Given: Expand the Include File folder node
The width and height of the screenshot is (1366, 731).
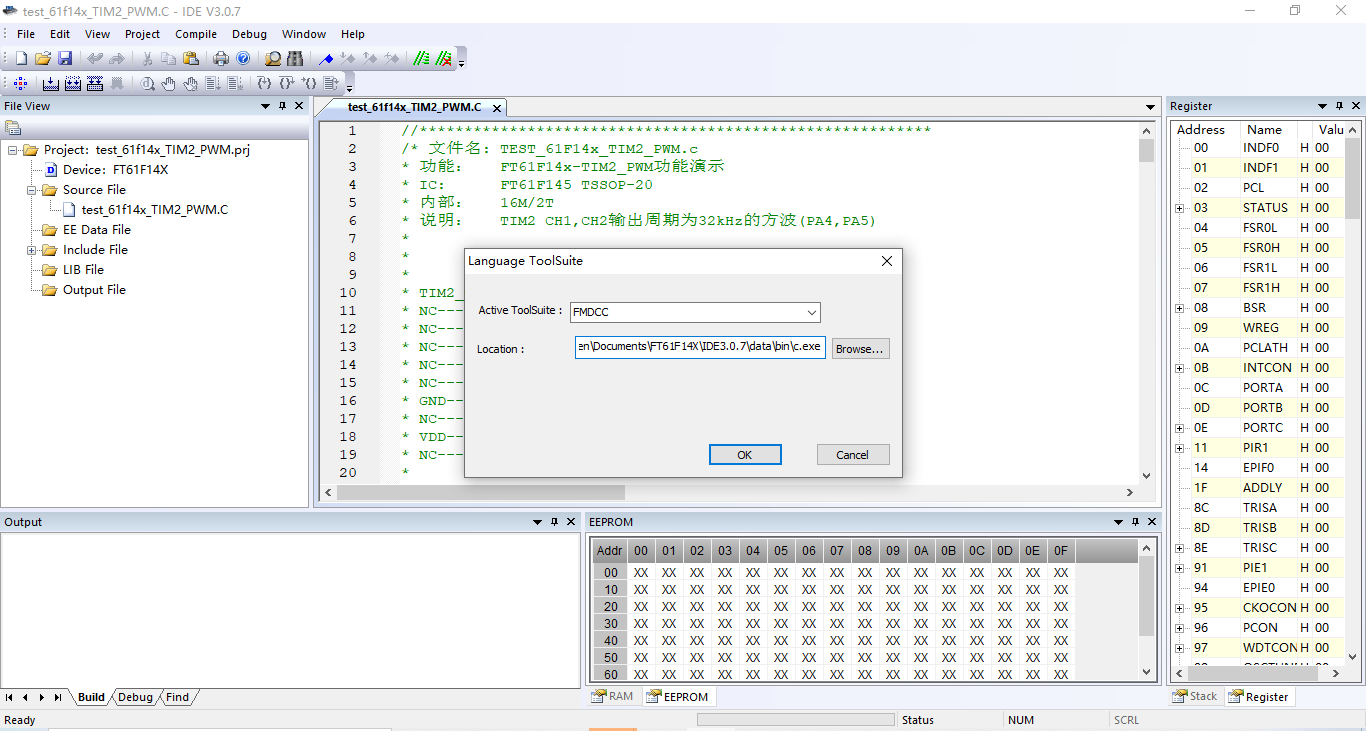Looking at the screenshot, I should point(32,250).
